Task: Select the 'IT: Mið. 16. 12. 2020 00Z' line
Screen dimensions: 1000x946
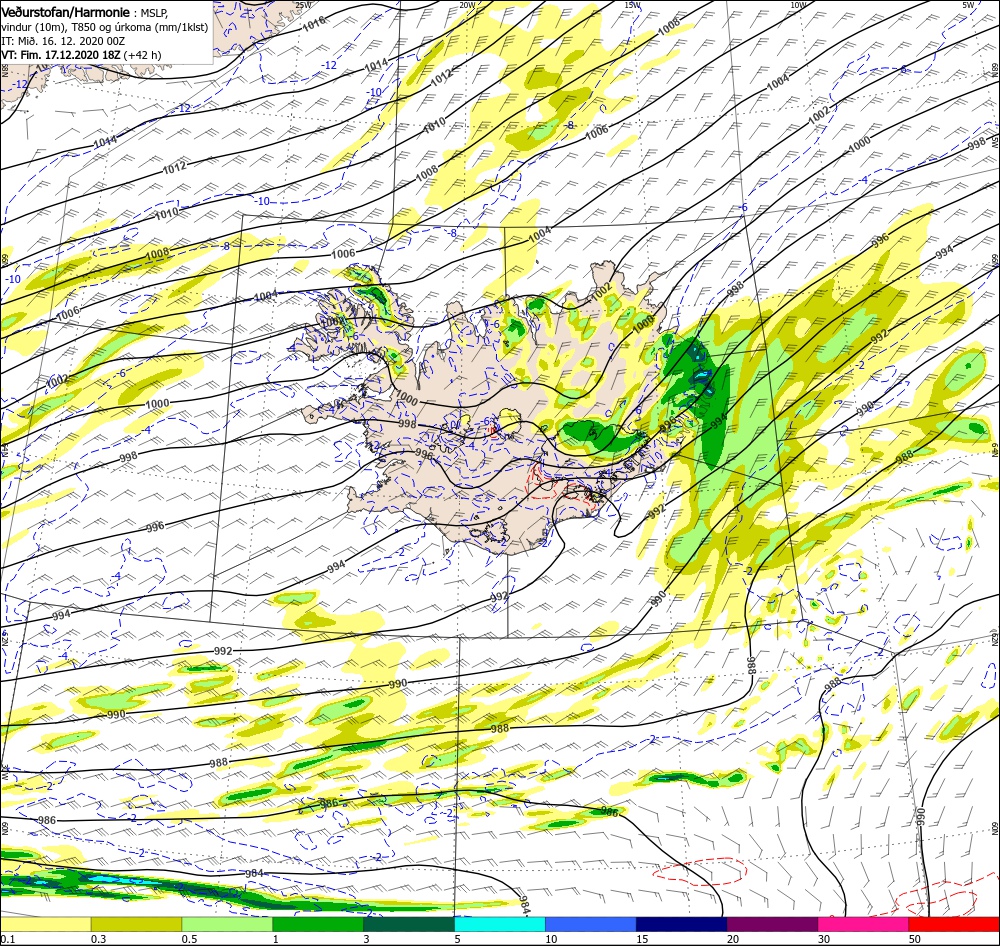Action: click(63, 41)
